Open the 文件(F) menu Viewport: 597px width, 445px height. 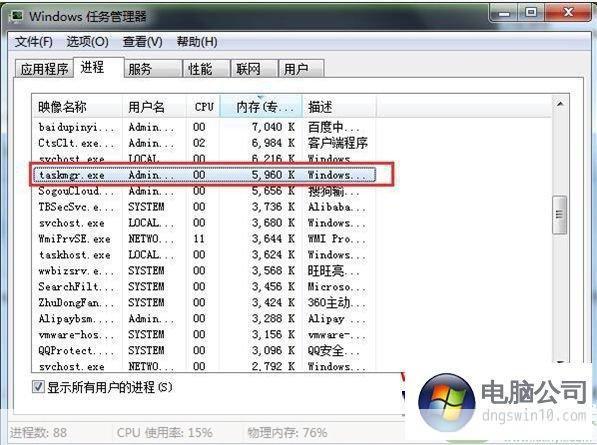[x=34, y=41]
